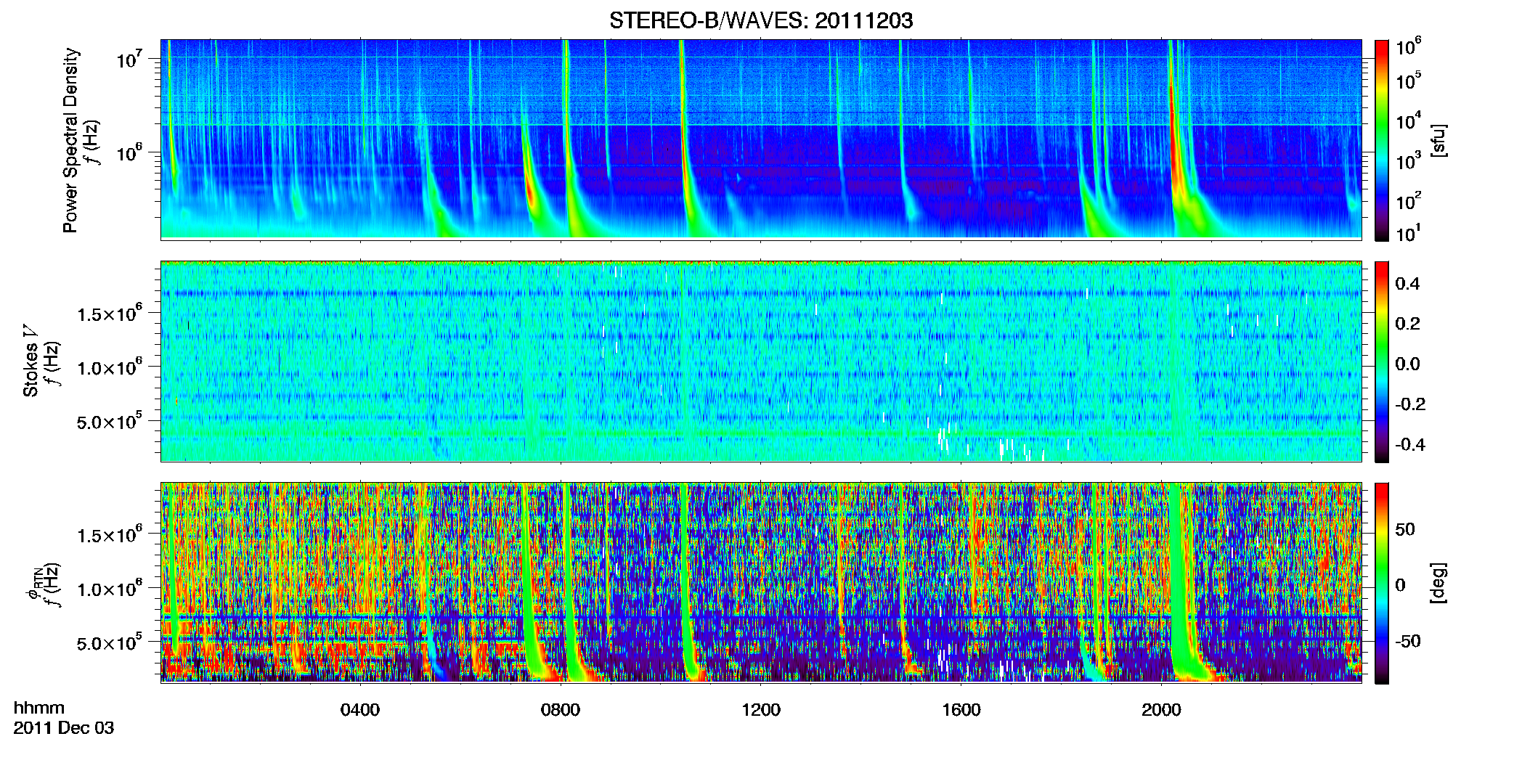Click the Stokes V color bar
1522x784 pixels.
[x=1381, y=362]
